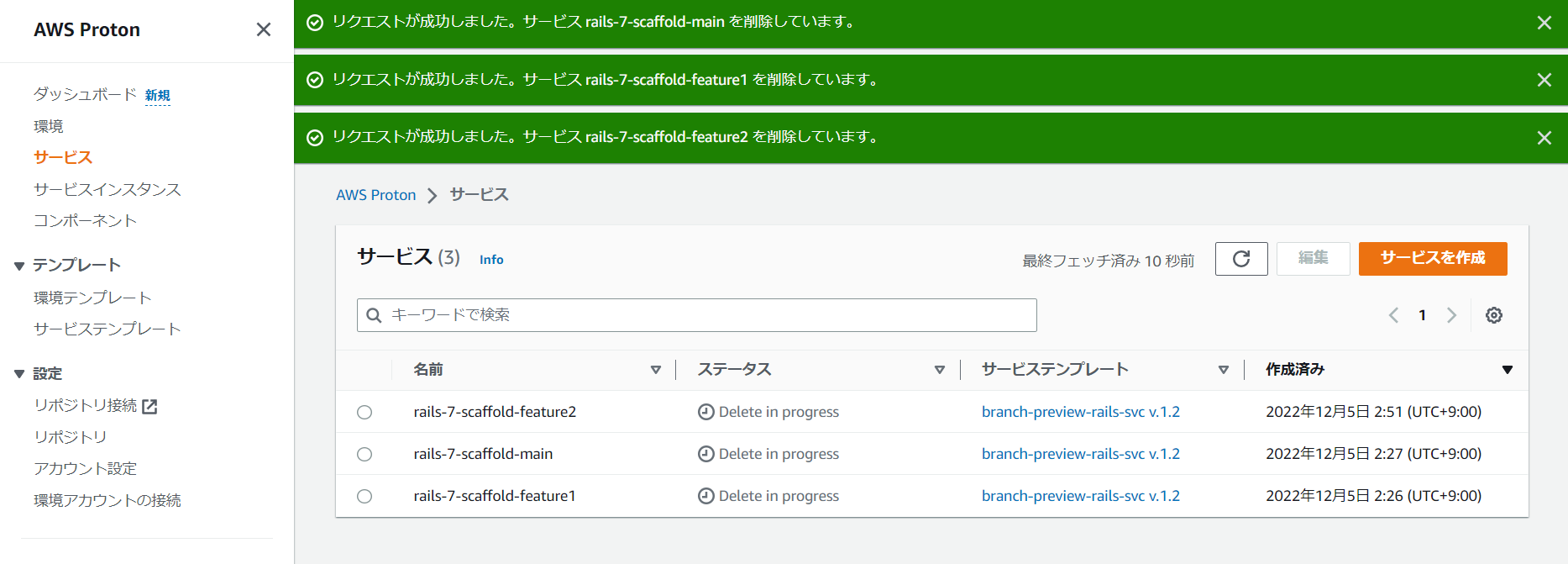The height and width of the screenshot is (564, 1568).
Task: Go to previous page of services
Action: tap(1393, 315)
